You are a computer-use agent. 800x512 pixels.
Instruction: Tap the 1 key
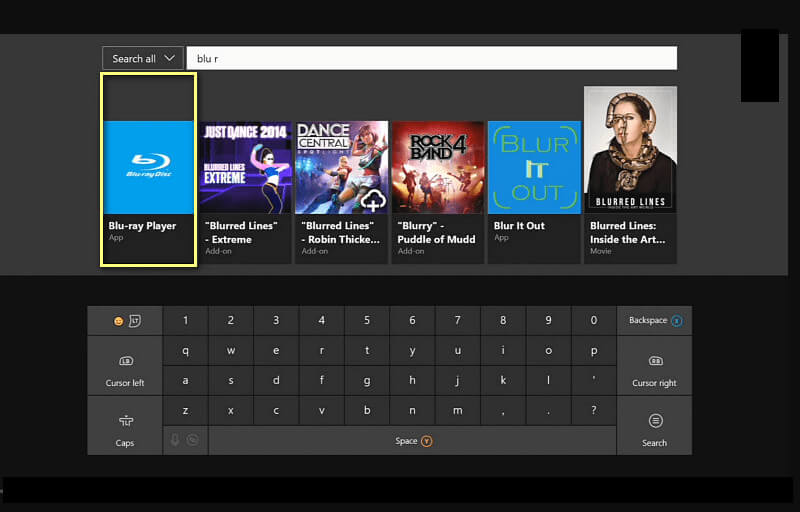point(185,321)
